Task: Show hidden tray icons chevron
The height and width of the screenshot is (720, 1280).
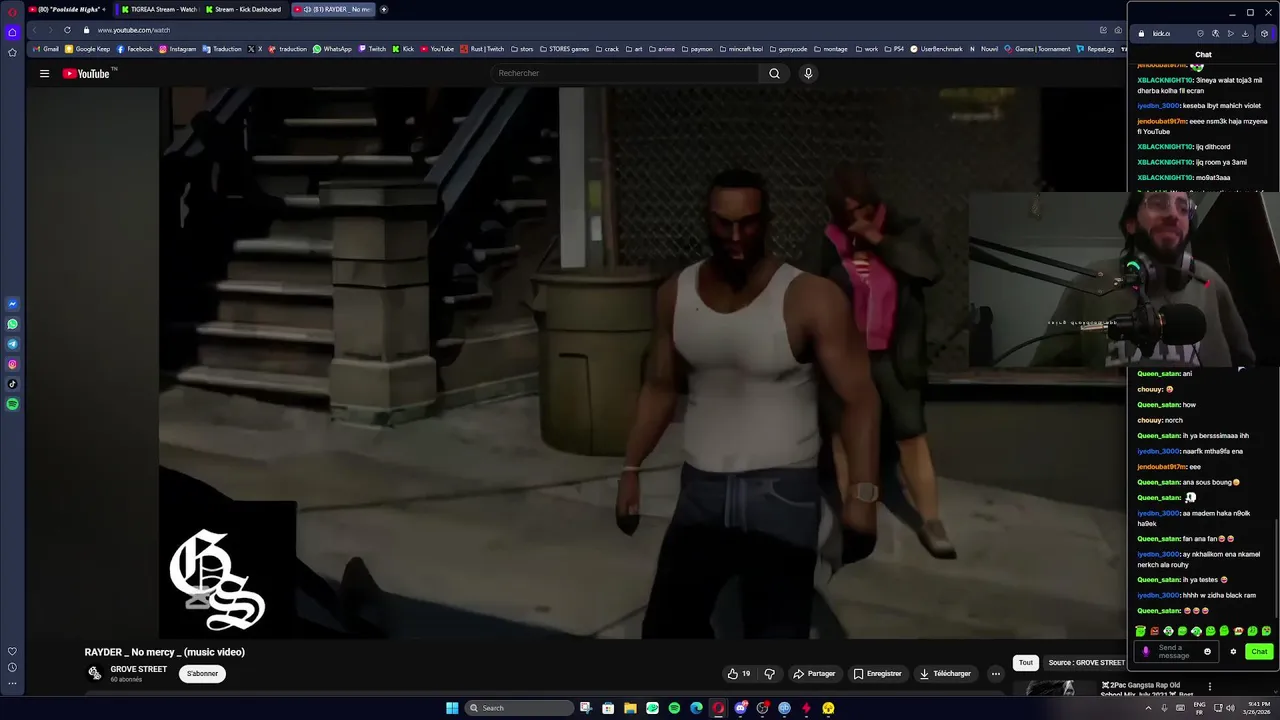Action: point(1148,708)
